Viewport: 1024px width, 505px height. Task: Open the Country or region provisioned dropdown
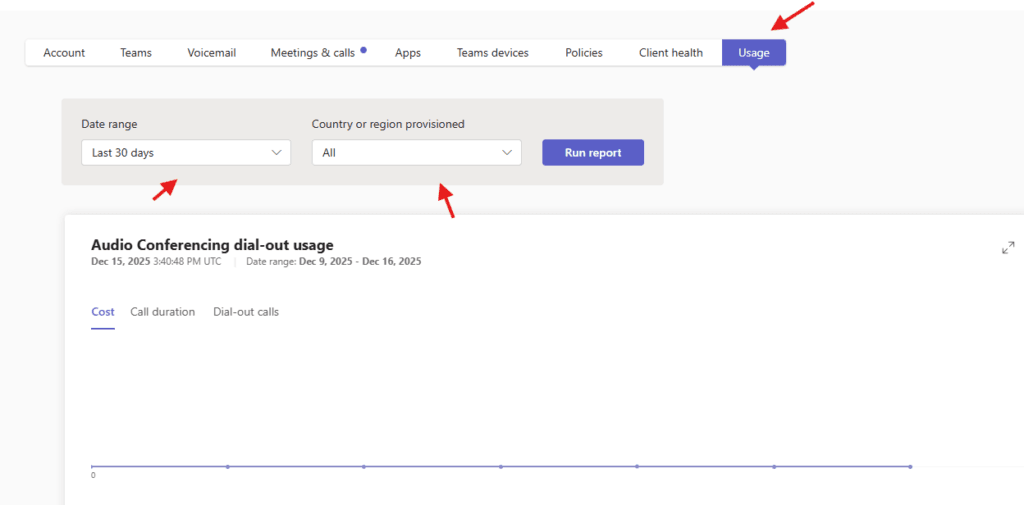coord(416,153)
